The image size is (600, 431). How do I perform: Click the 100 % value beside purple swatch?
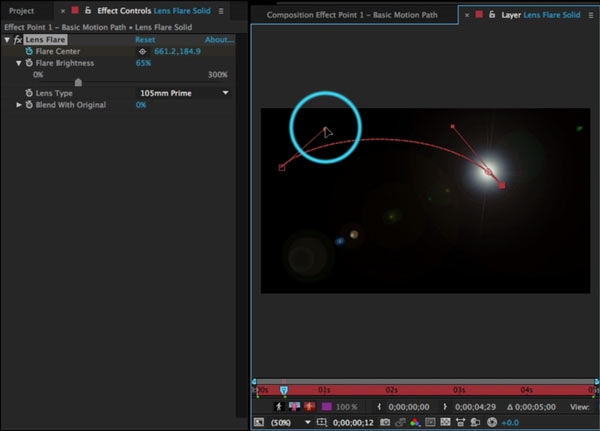pos(346,407)
